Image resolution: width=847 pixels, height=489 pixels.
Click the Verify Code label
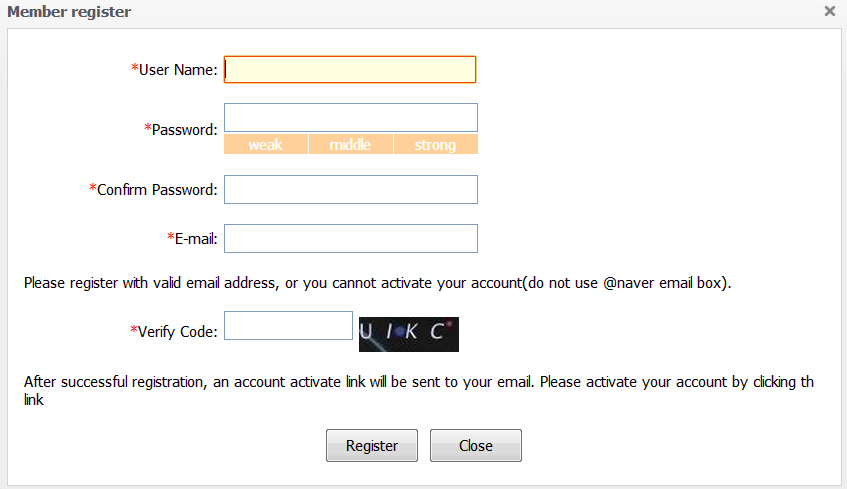[177, 332]
